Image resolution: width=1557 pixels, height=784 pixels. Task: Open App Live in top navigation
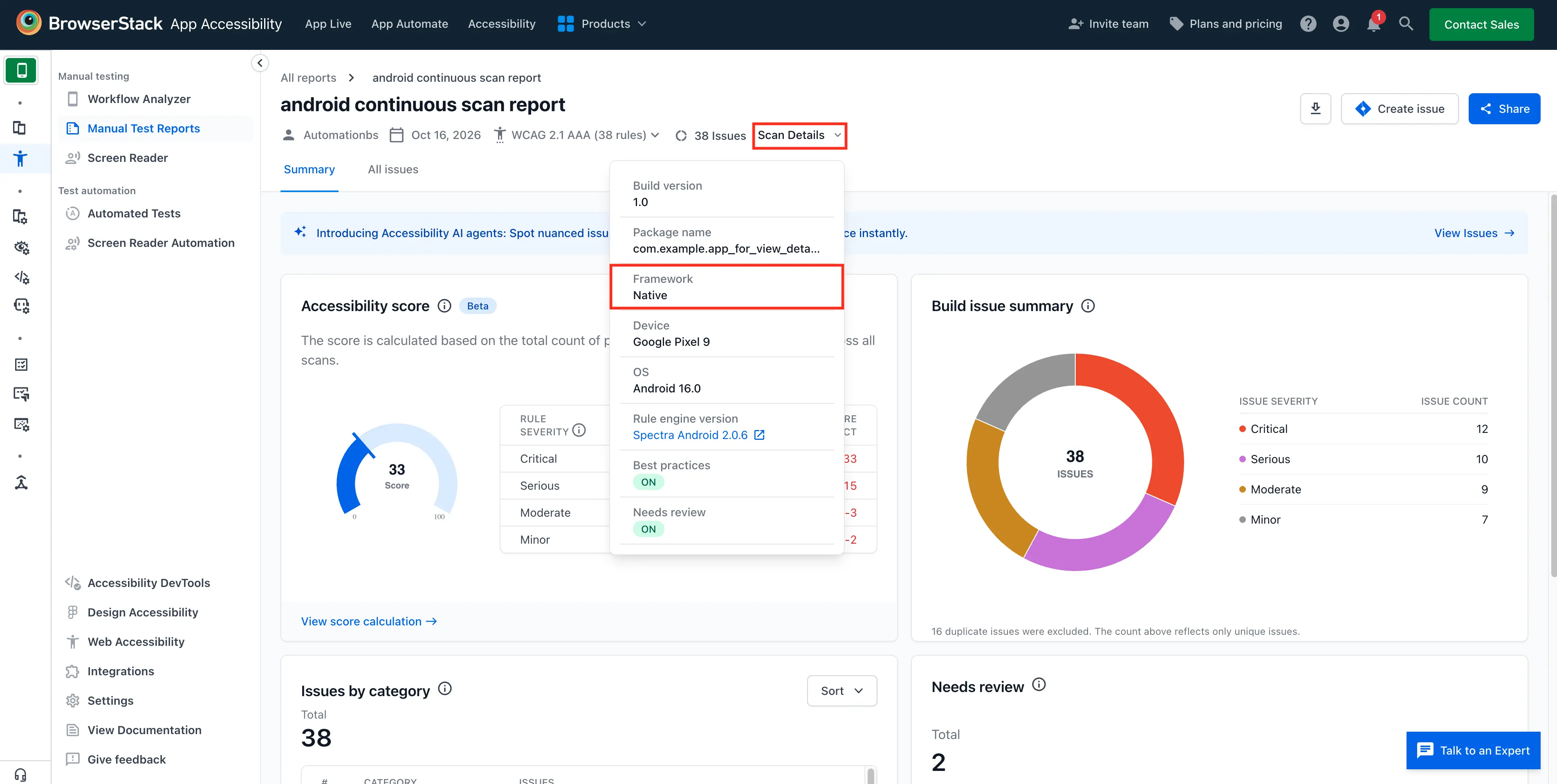328,24
